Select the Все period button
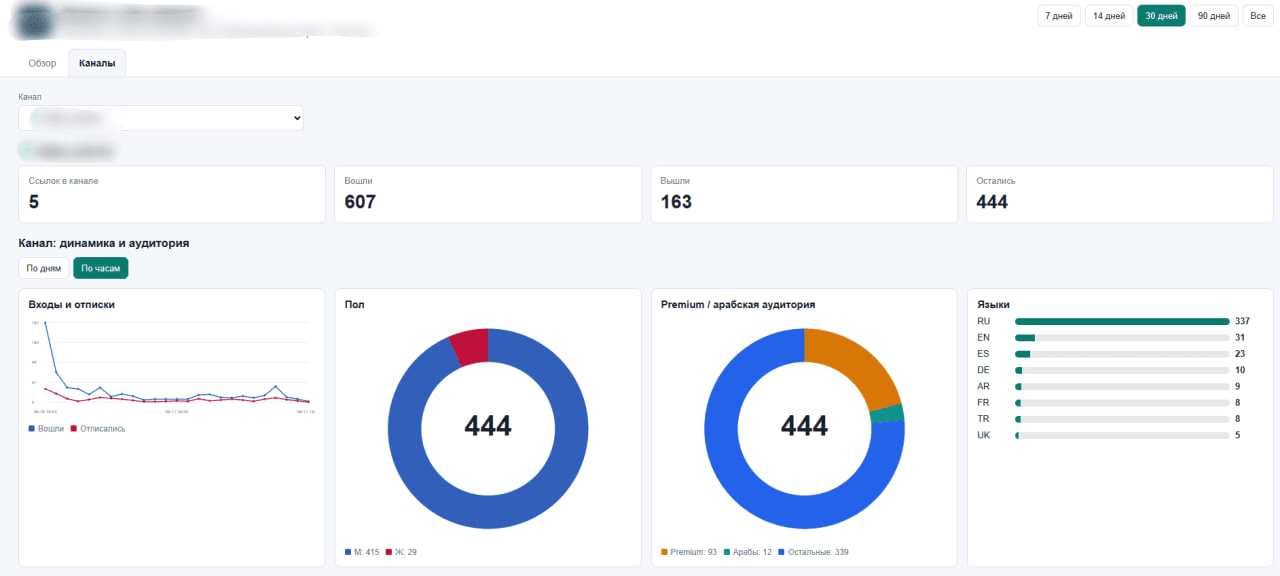The width and height of the screenshot is (1280, 576). 1258,16
